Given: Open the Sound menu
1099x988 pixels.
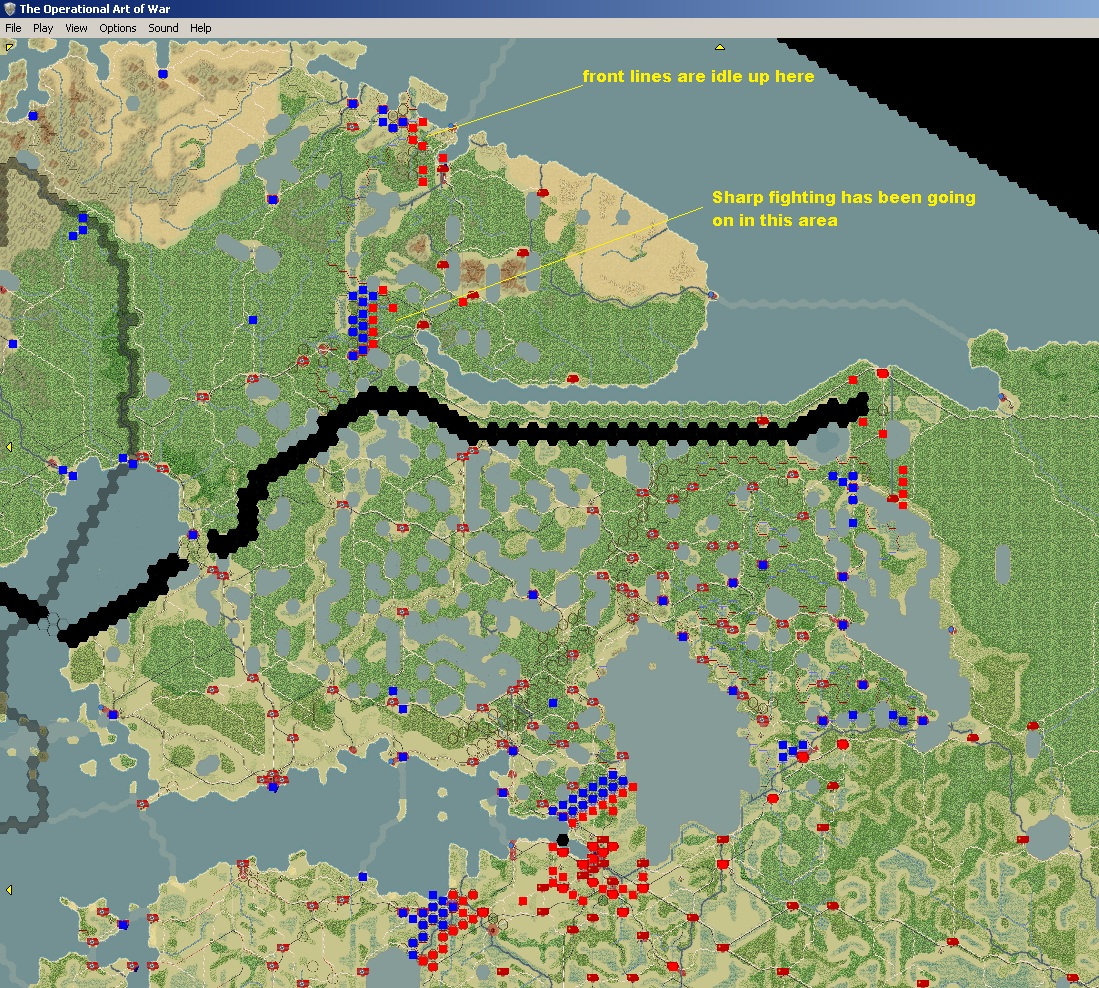Looking at the screenshot, I should click(x=163, y=28).
